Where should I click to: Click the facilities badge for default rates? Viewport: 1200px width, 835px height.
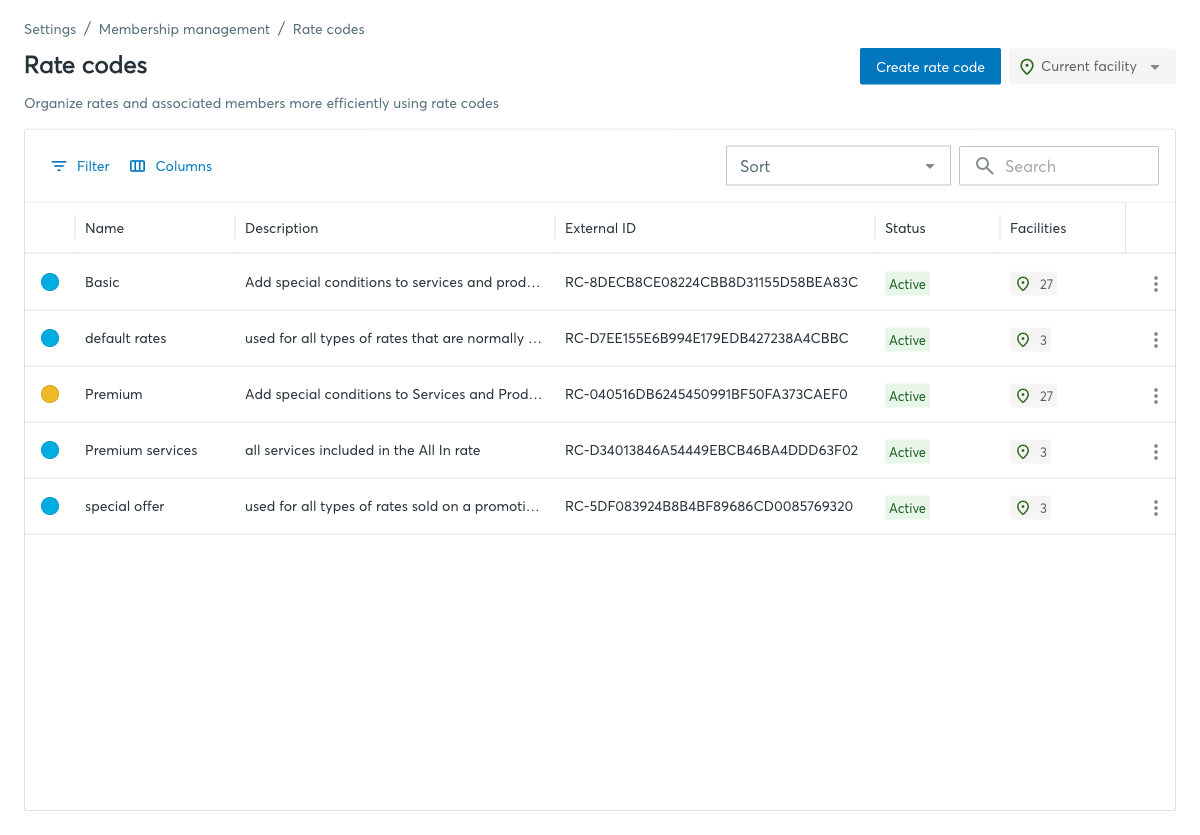pyautogui.click(x=1030, y=340)
